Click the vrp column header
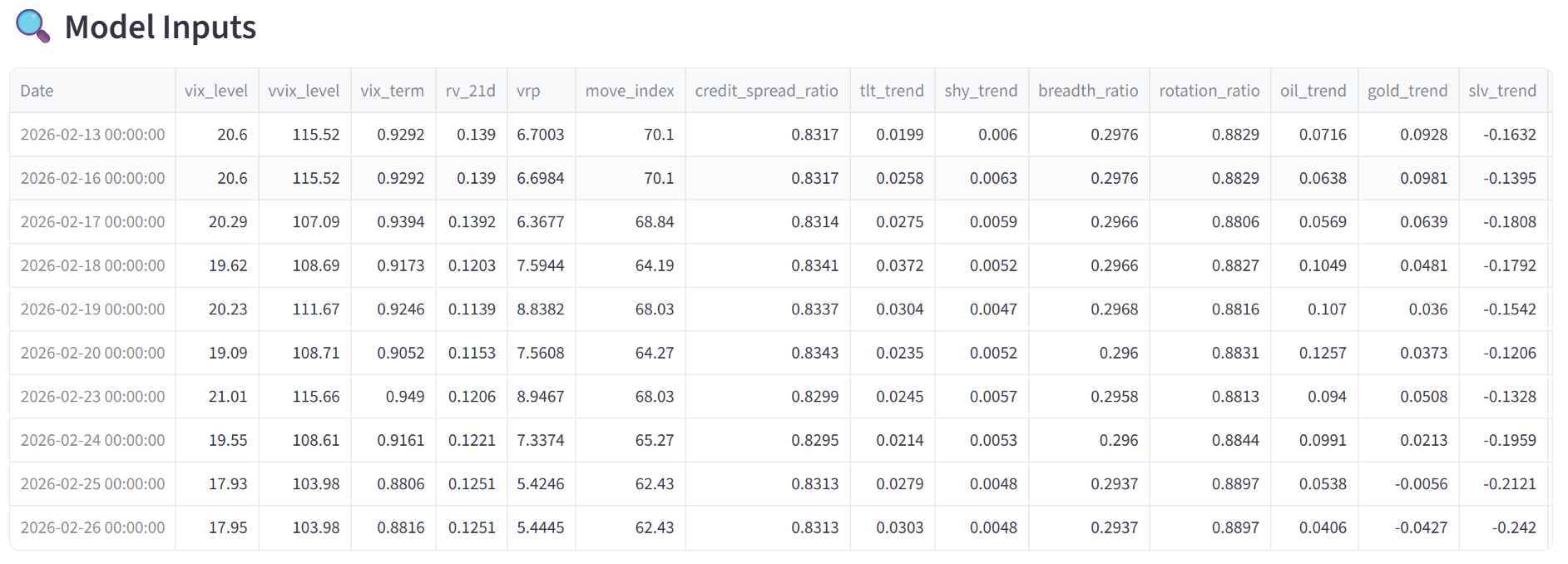Screen dimensions: 1568x564 click(x=542, y=91)
